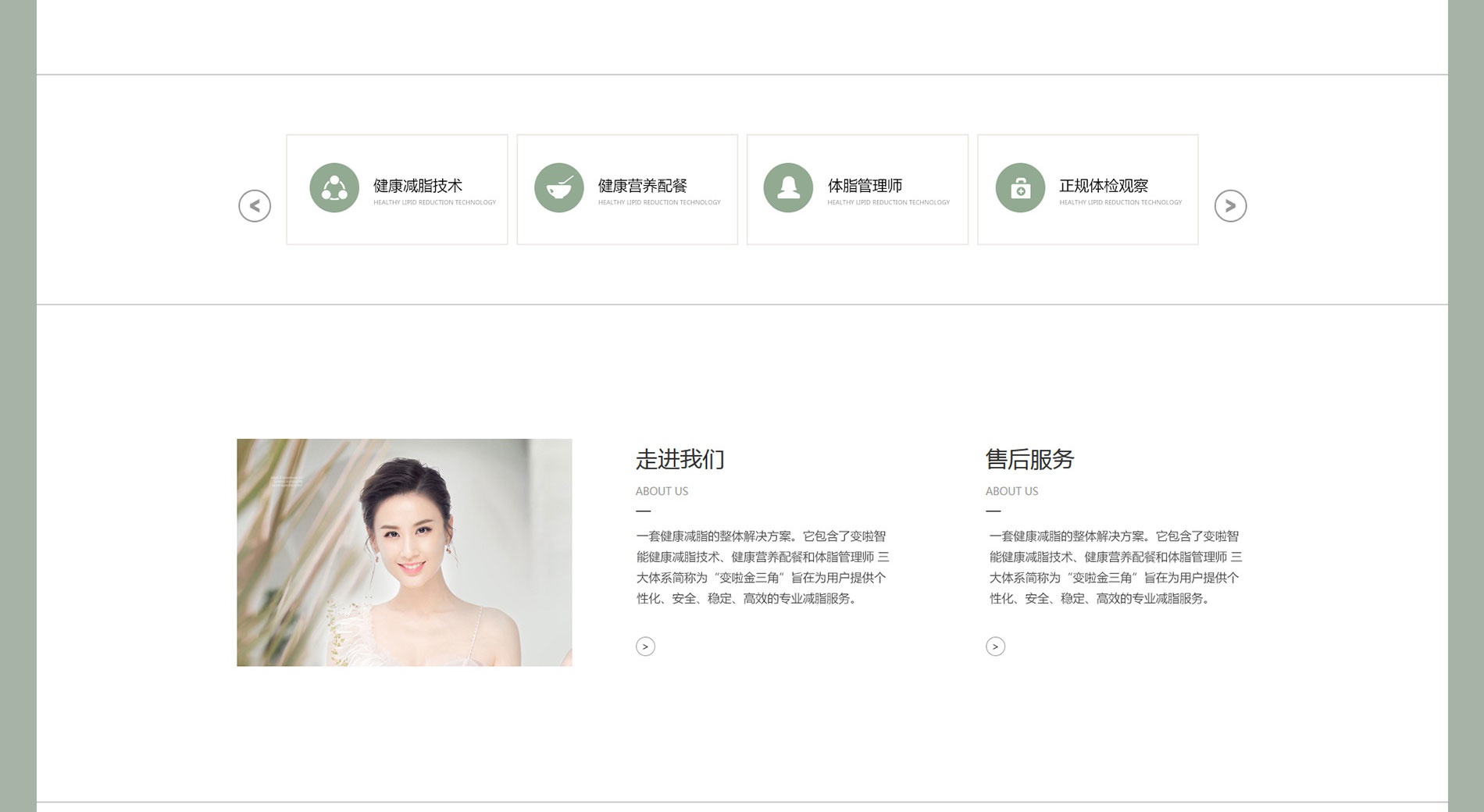Open the round arrow under 售后服务 text
This screenshot has height=812, width=1484.
pyautogui.click(x=995, y=646)
